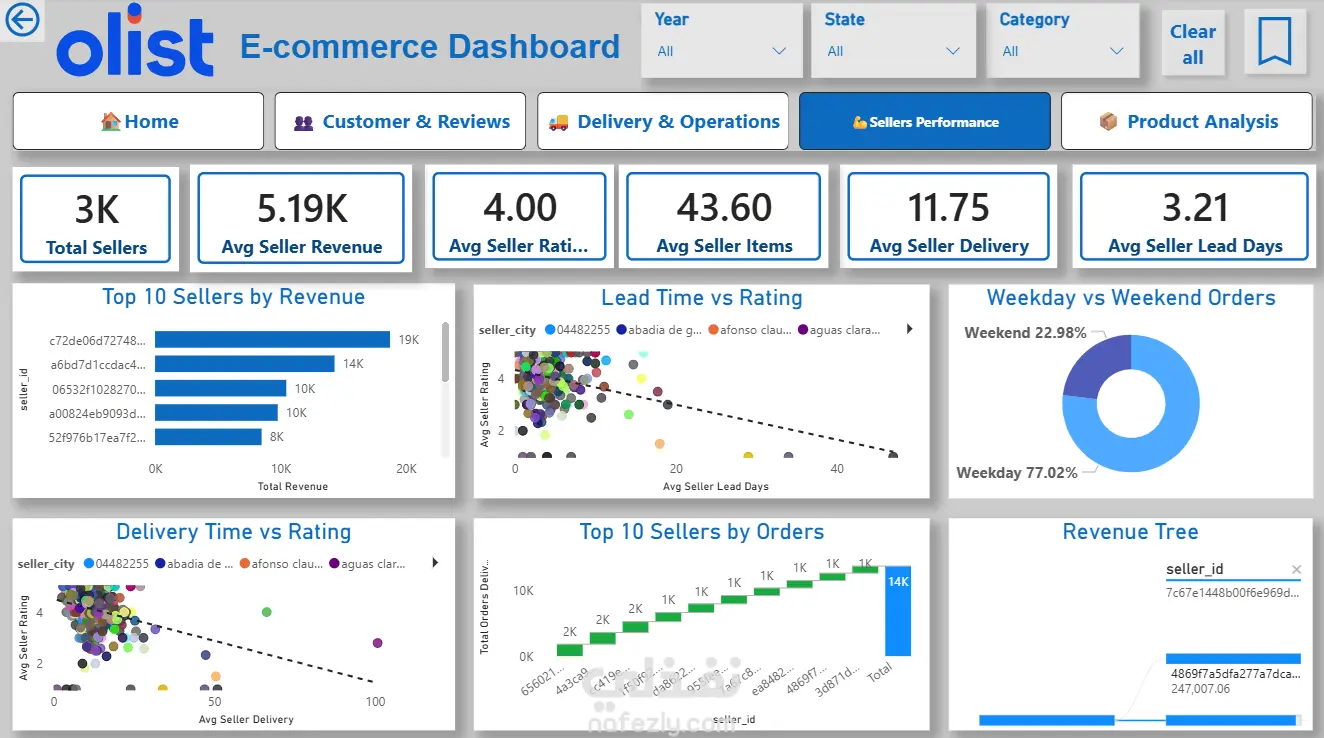Viewport: 1324px width, 738px height.
Task: Click the Weekday 77.02% label
Action: [x=1017, y=473]
